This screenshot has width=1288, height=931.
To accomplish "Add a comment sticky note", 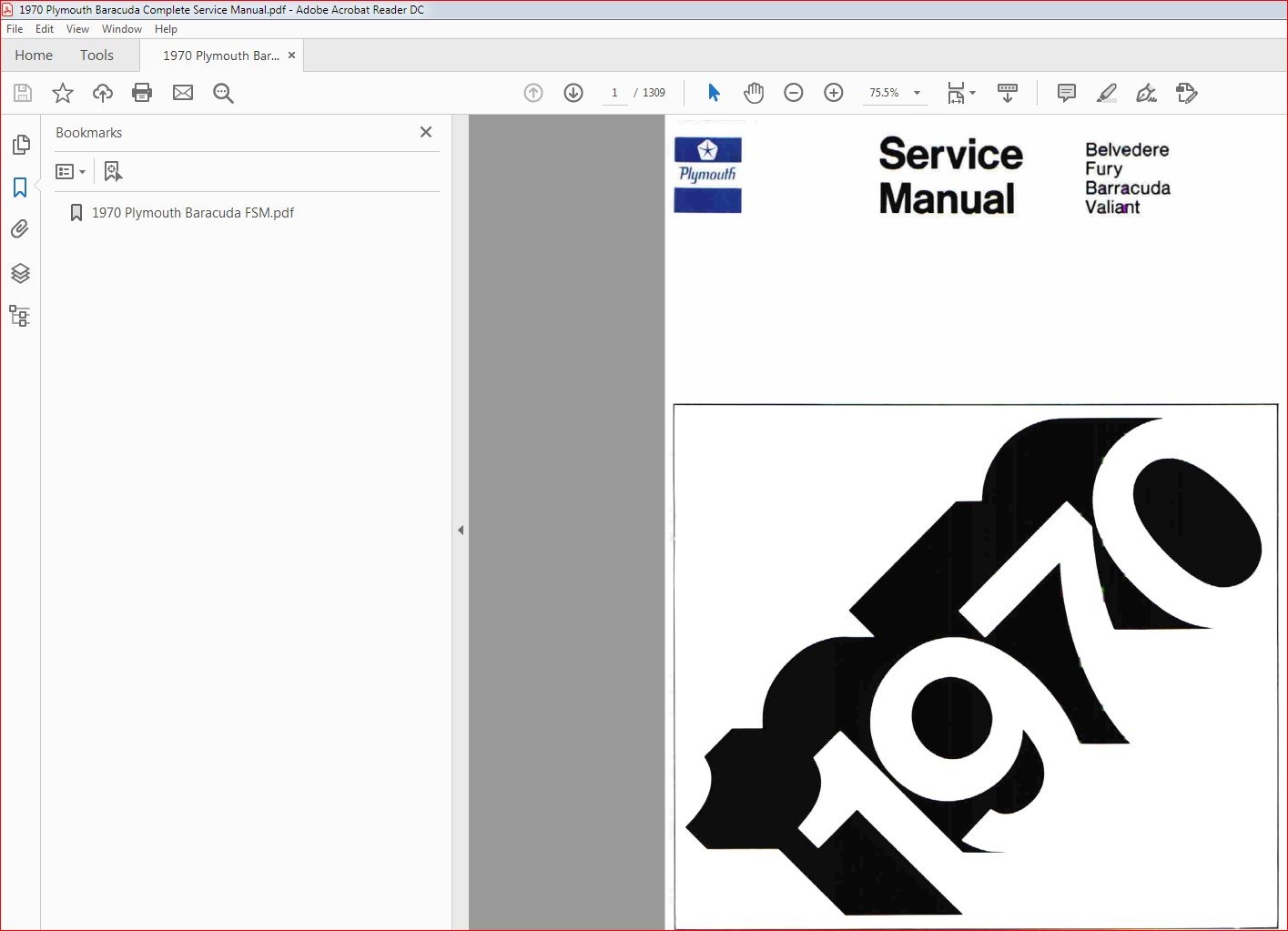I will pyautogui.click(x=1067, y=93).
